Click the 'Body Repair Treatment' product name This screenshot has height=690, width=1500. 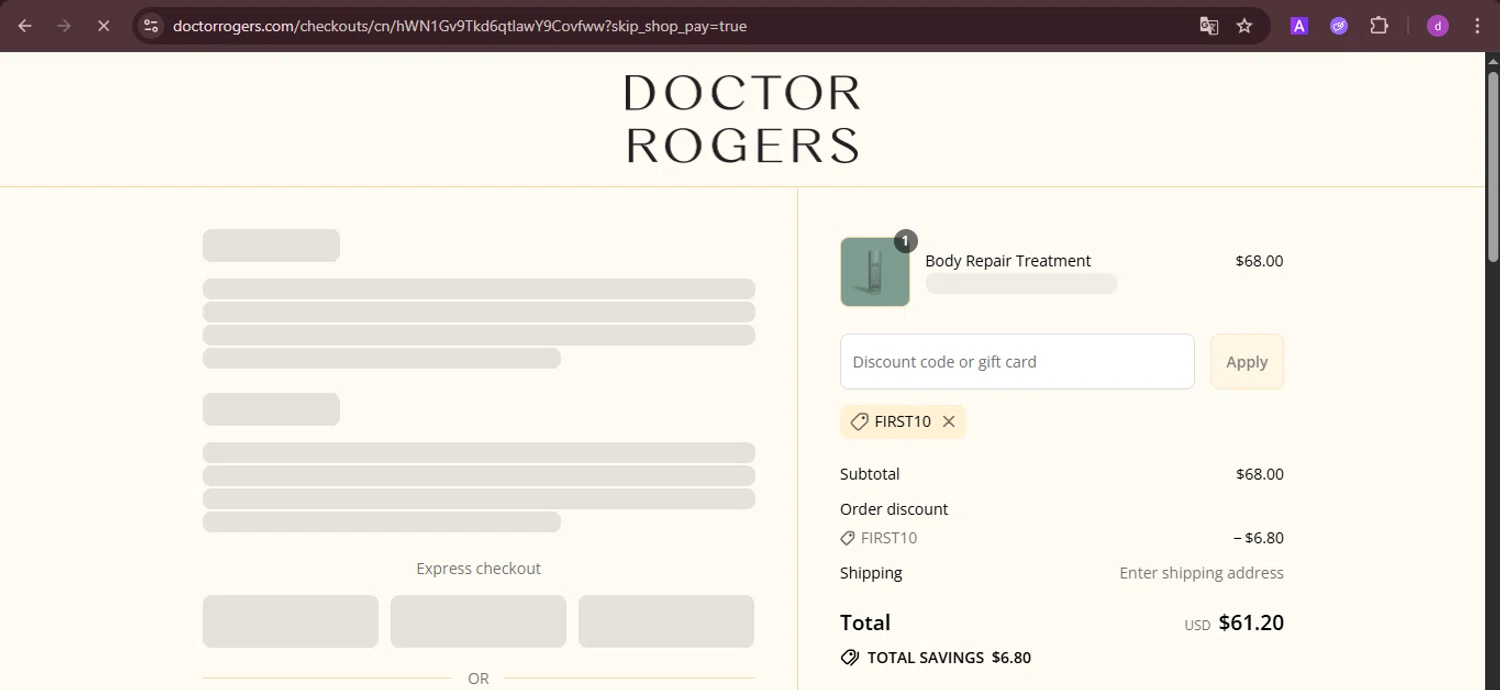[x=1008, y=261]
